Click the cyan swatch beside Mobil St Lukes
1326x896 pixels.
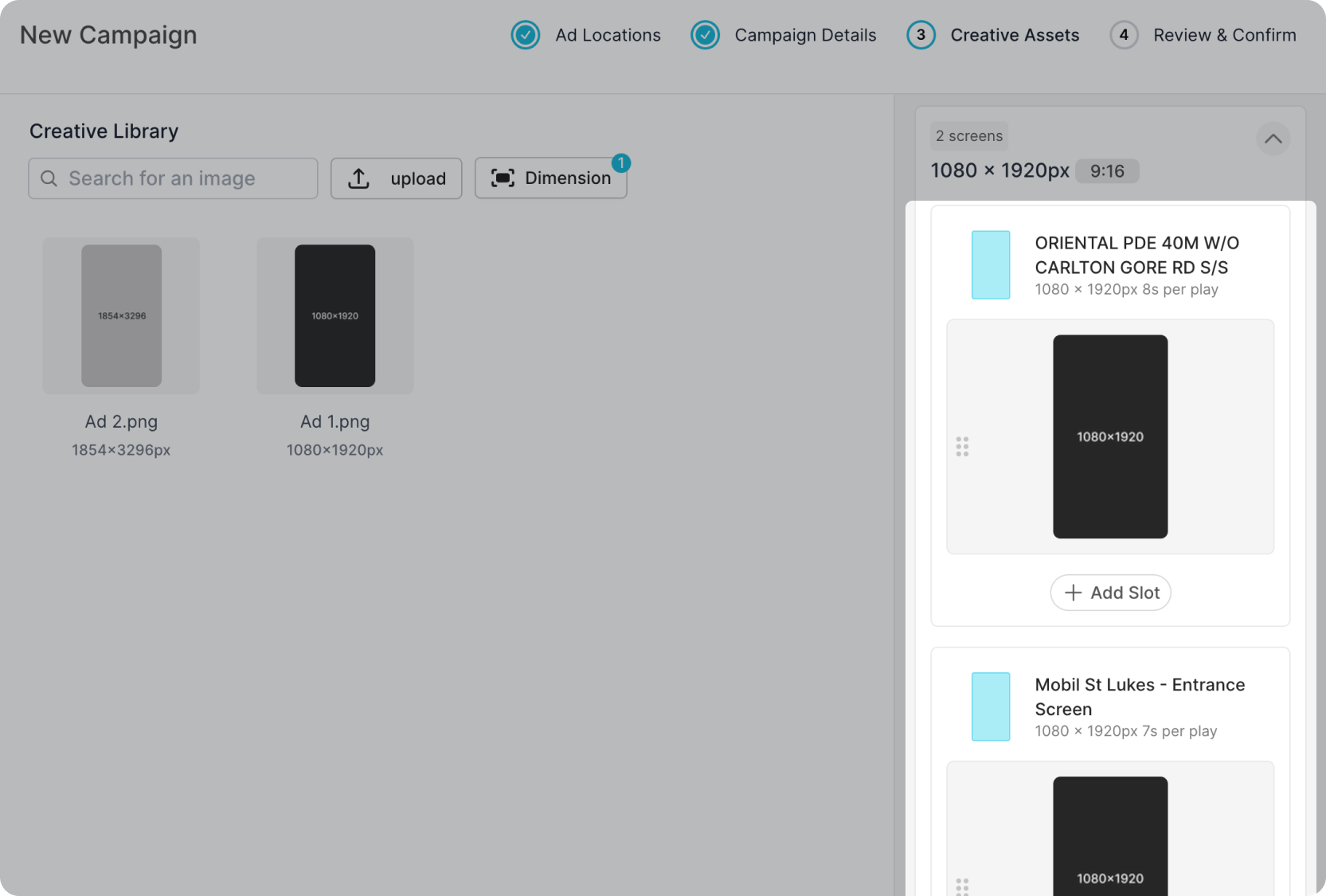(x=991, y=706)
